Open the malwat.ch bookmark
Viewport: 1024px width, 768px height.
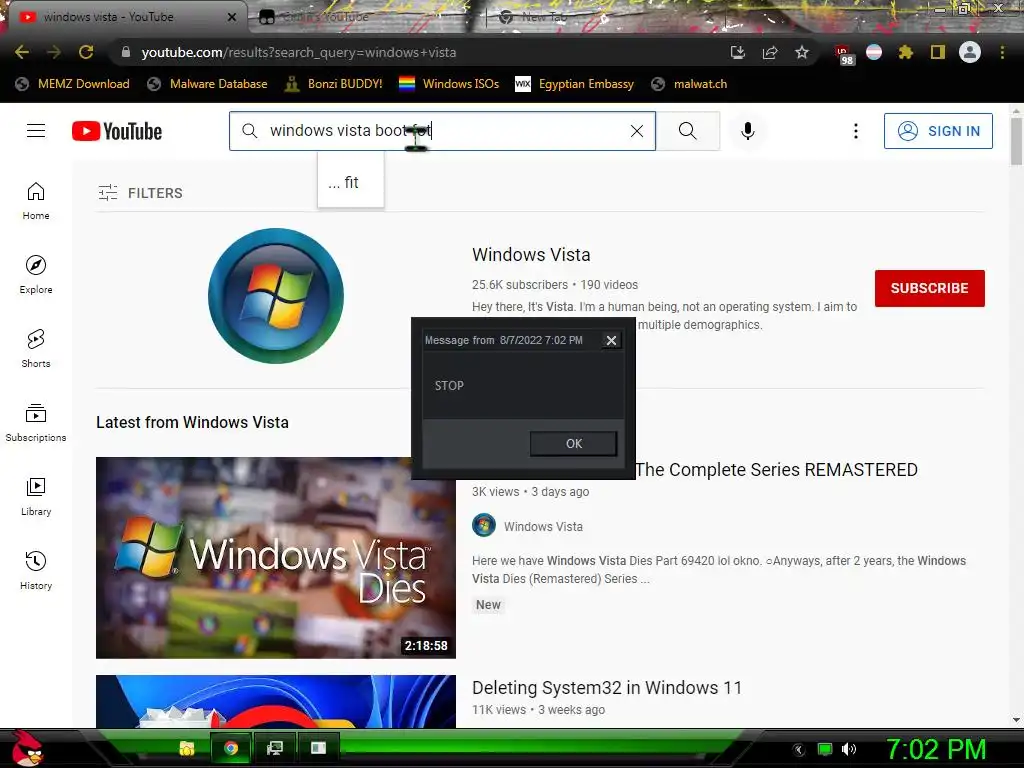pos(689,84)
